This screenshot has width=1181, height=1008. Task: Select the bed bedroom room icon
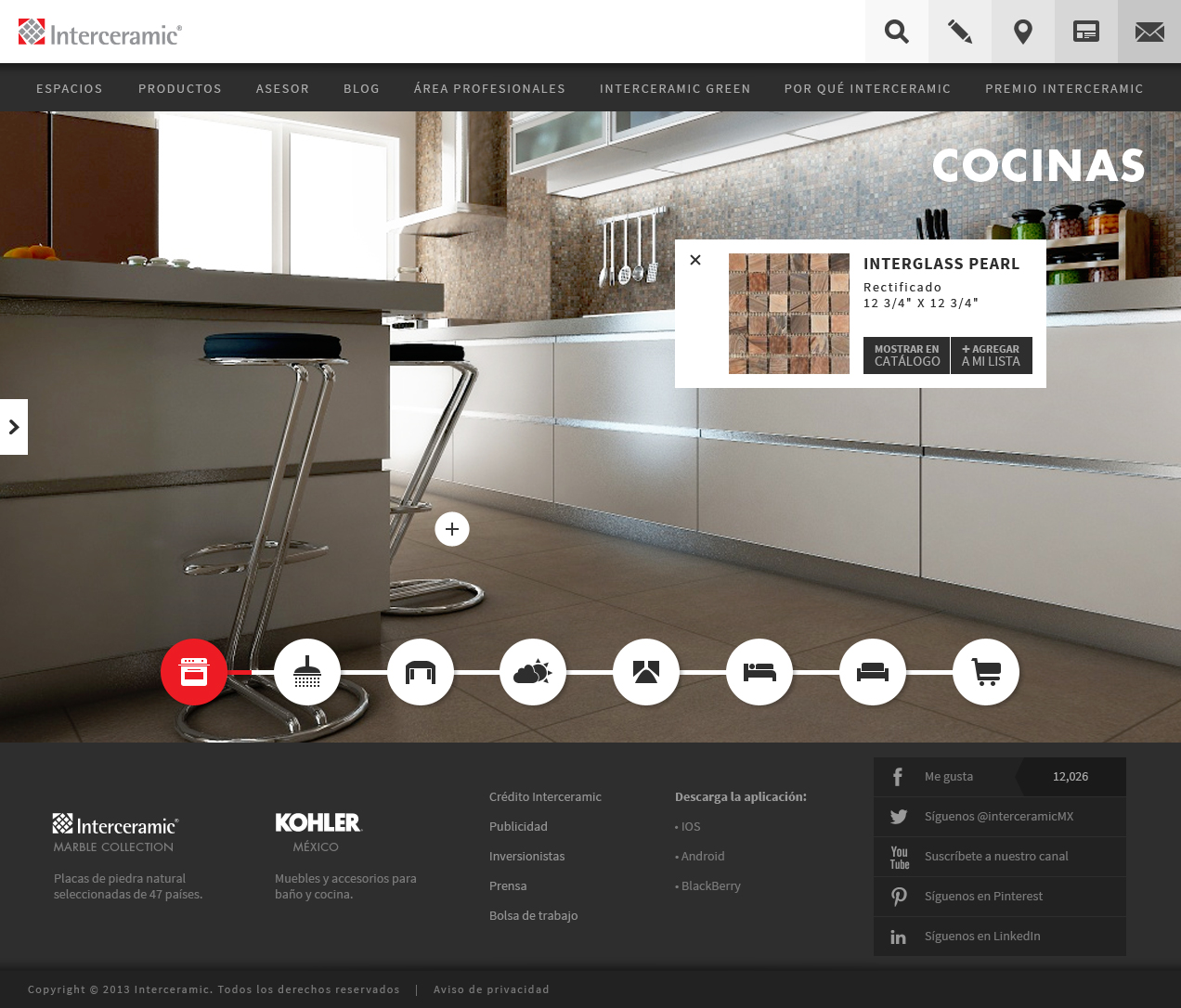pos(759,672)
